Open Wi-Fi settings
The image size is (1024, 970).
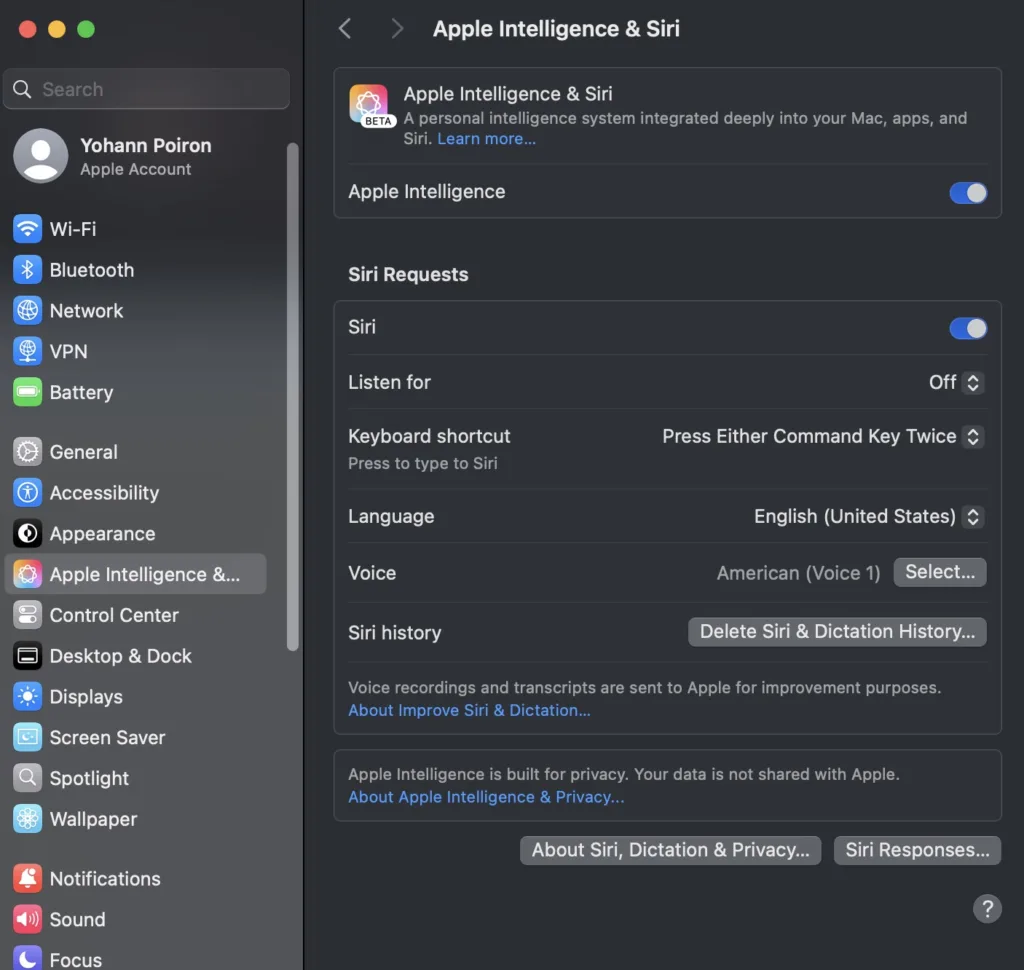click(135, 229)
